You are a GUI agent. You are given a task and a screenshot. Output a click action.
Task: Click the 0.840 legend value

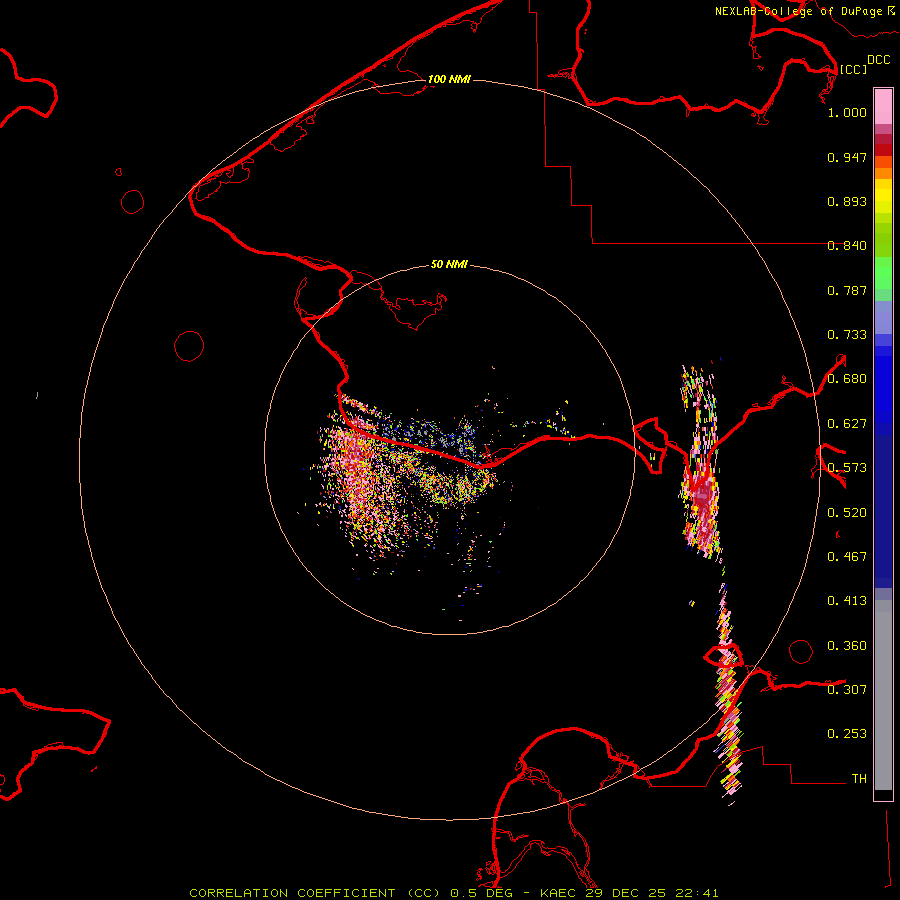tap(847, 246)
